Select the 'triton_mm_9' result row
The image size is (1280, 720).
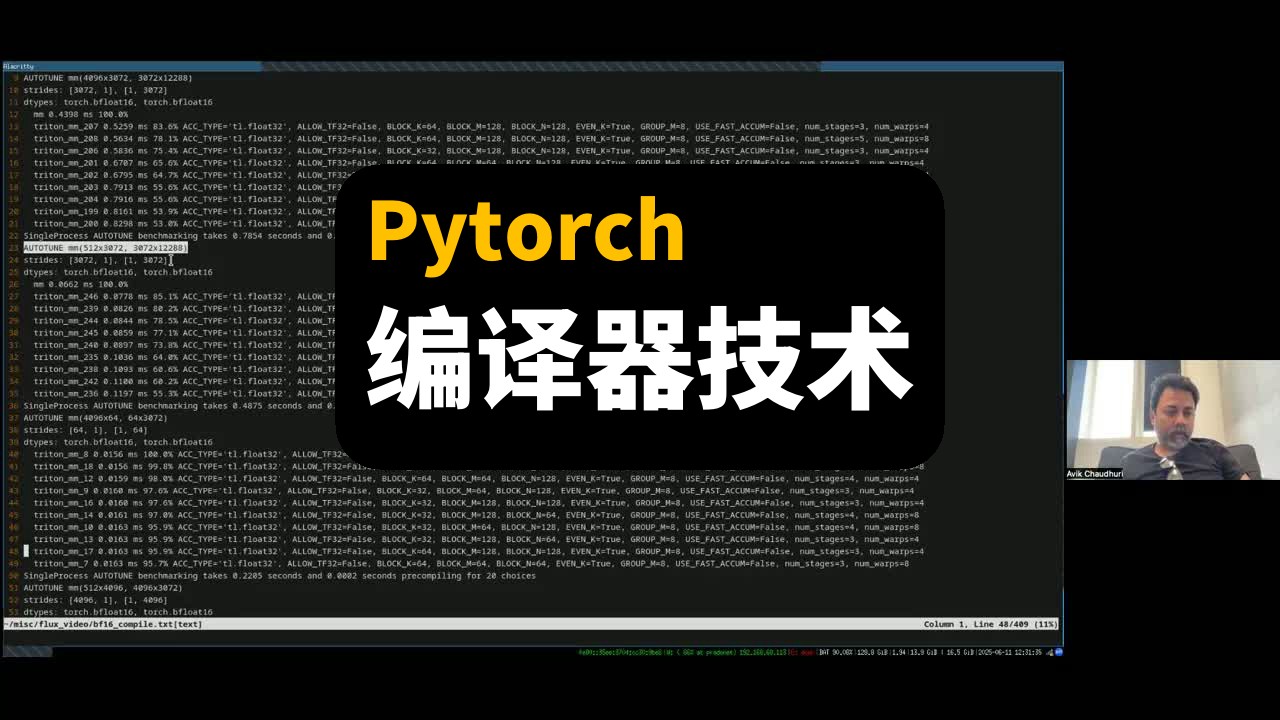point(474,490)
